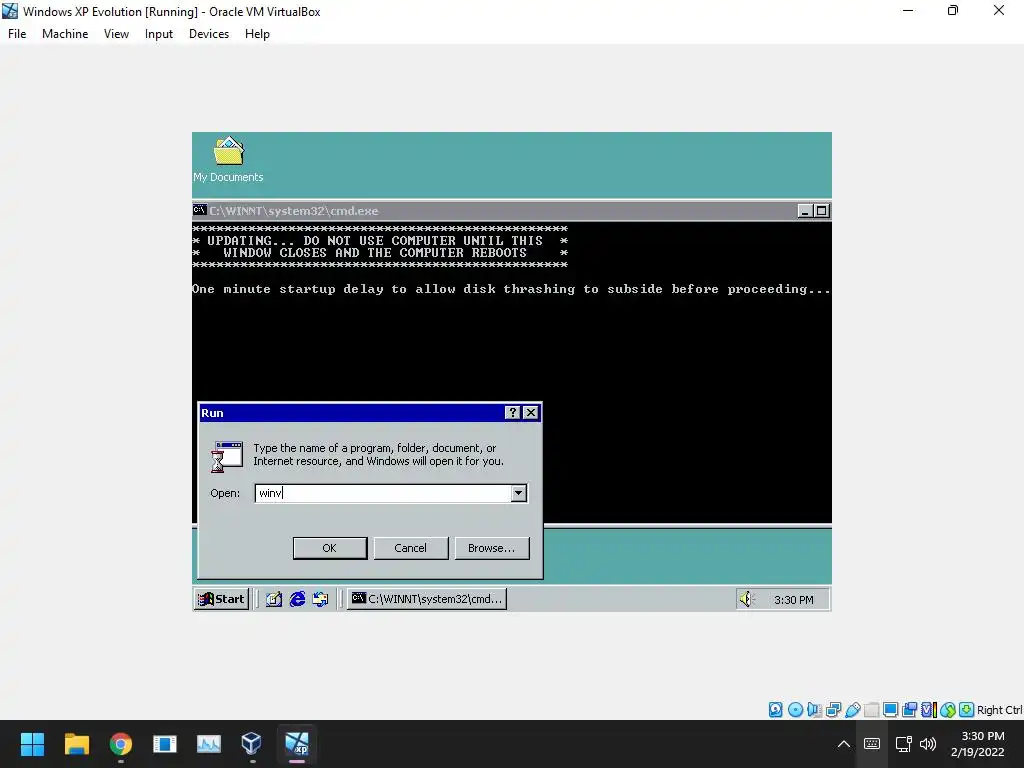
Task: Open the VirtualBox View menu
Action: click(x=116, y=34)
